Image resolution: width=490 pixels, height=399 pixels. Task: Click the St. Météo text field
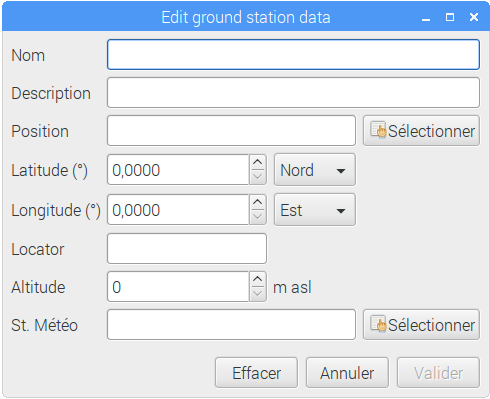point(231,325)
